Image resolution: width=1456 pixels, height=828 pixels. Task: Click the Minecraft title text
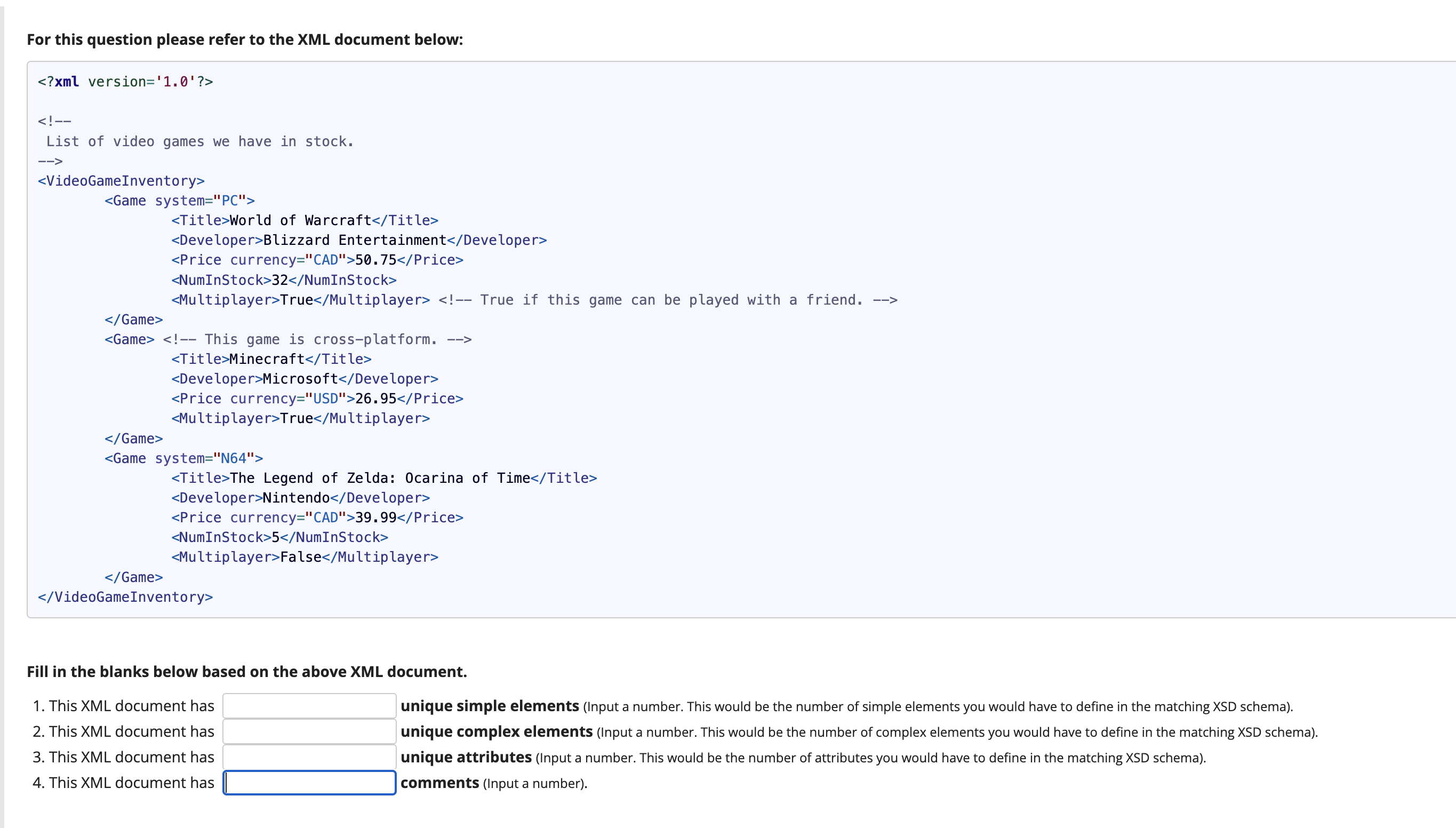point(267,359)
